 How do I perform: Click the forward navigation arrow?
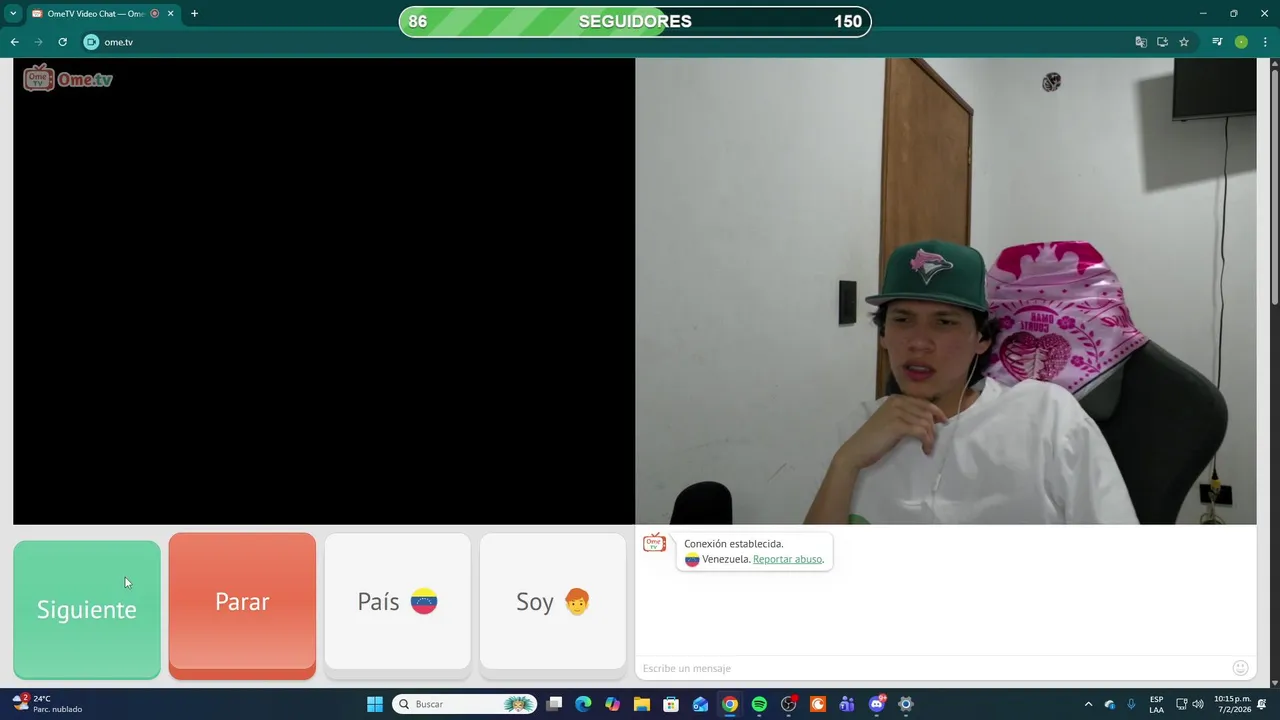pyautogui.click(x=39, y=42)
